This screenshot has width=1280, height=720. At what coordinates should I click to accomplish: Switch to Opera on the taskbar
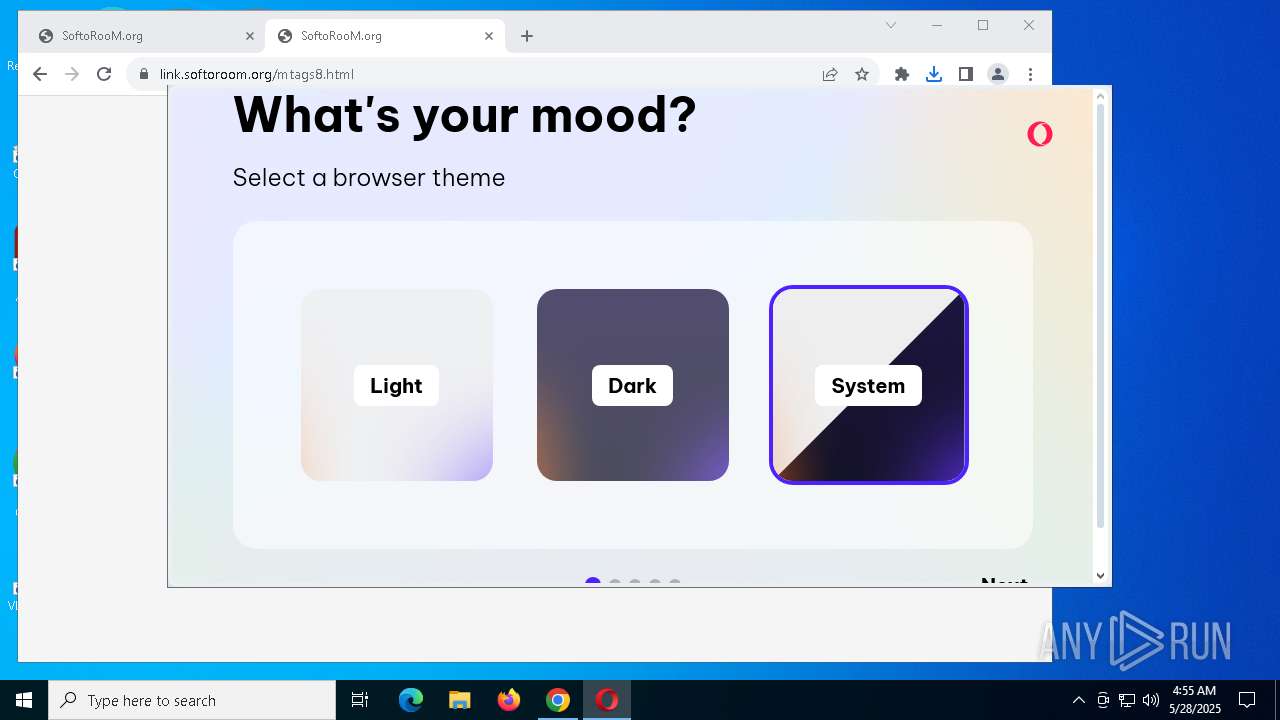tap(607, 700)
